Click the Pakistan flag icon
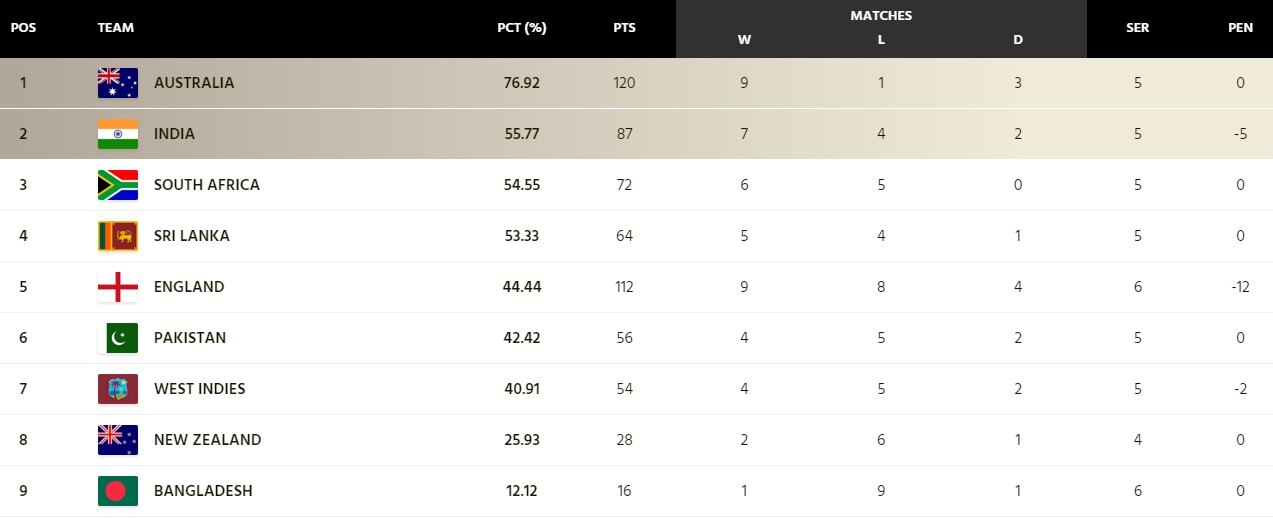1273x518 pixels. pyautogui.click(x=118, y=338)
